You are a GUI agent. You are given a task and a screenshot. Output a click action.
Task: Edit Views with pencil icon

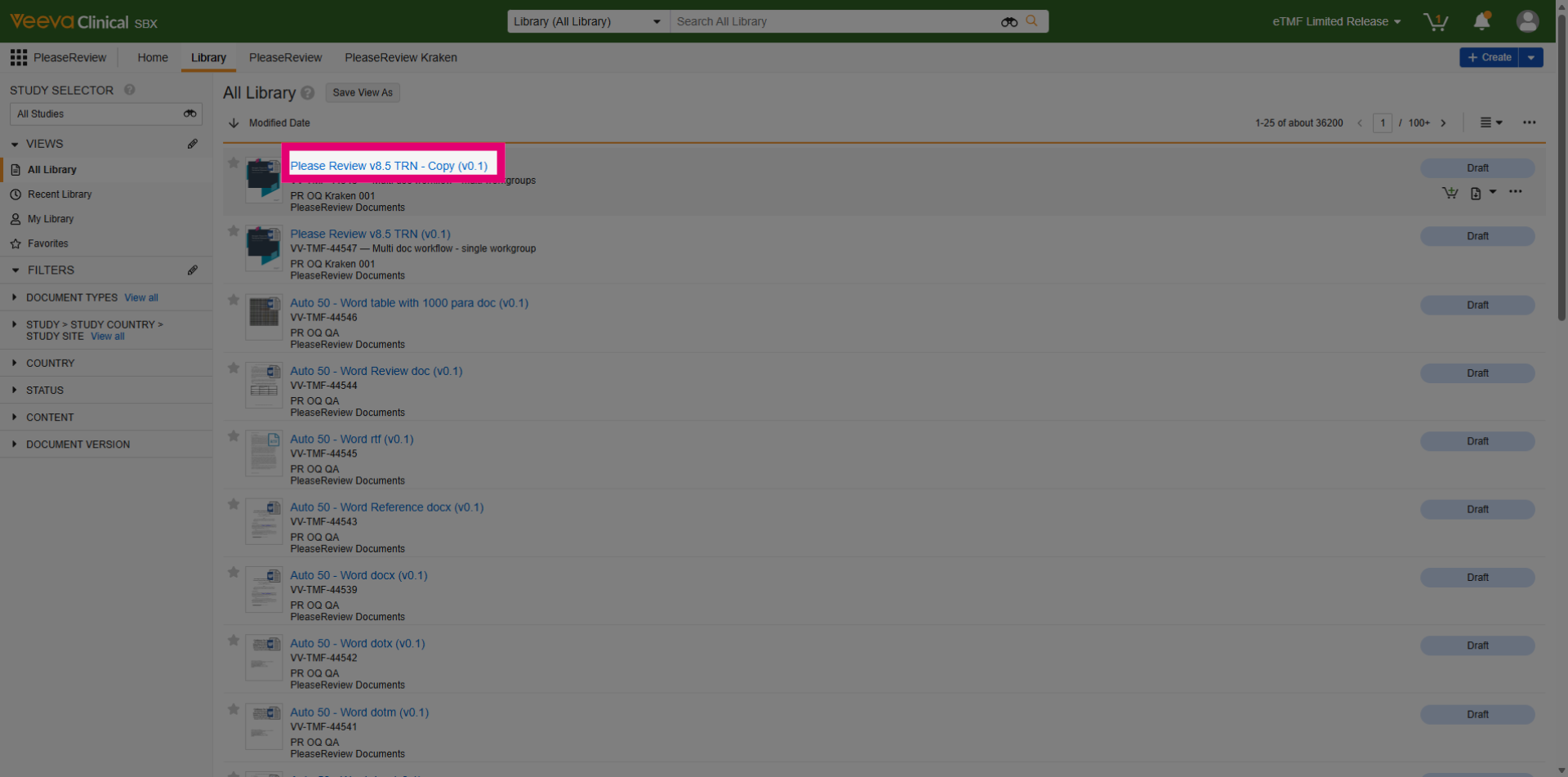point(193,144)
